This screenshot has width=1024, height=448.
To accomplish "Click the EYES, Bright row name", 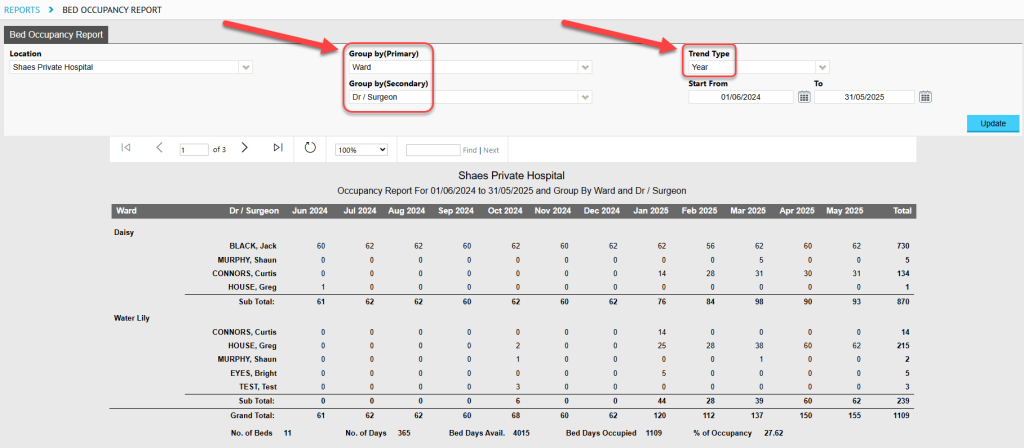I will coord(253,373).
